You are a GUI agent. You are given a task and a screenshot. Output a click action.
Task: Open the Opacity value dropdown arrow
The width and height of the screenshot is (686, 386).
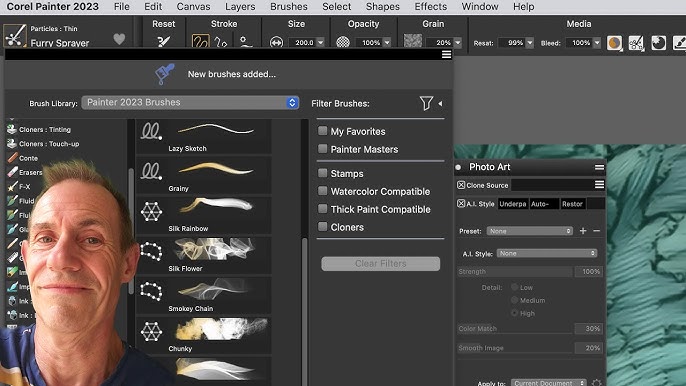(x=387, y=42)
